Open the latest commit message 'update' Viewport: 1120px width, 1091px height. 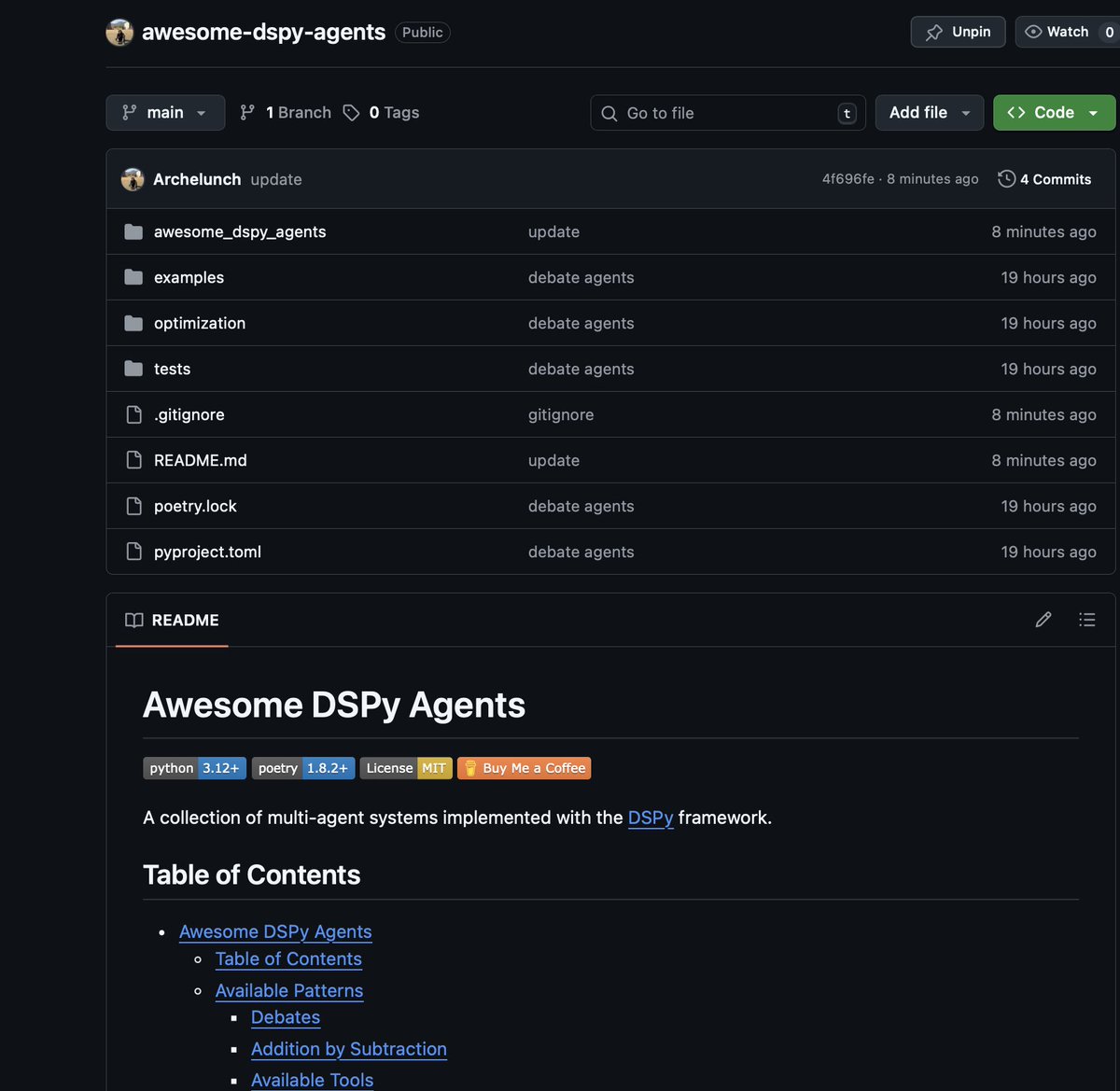[276, 179]
